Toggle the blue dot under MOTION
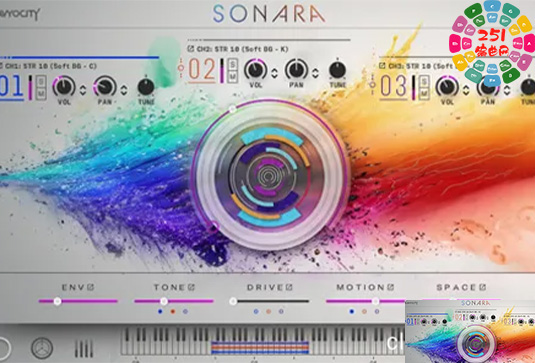Viewport: 535px width, 363px height. click(352, 311)
